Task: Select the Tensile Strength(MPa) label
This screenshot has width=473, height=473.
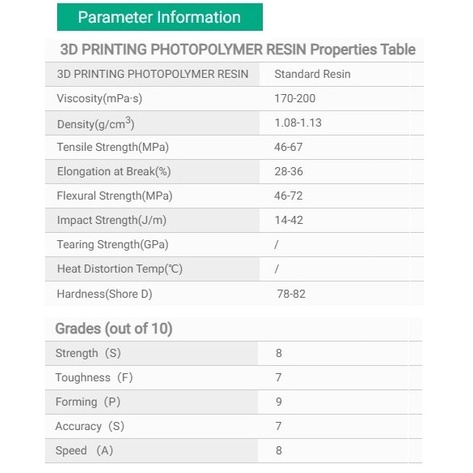Action: coord(113,147)
